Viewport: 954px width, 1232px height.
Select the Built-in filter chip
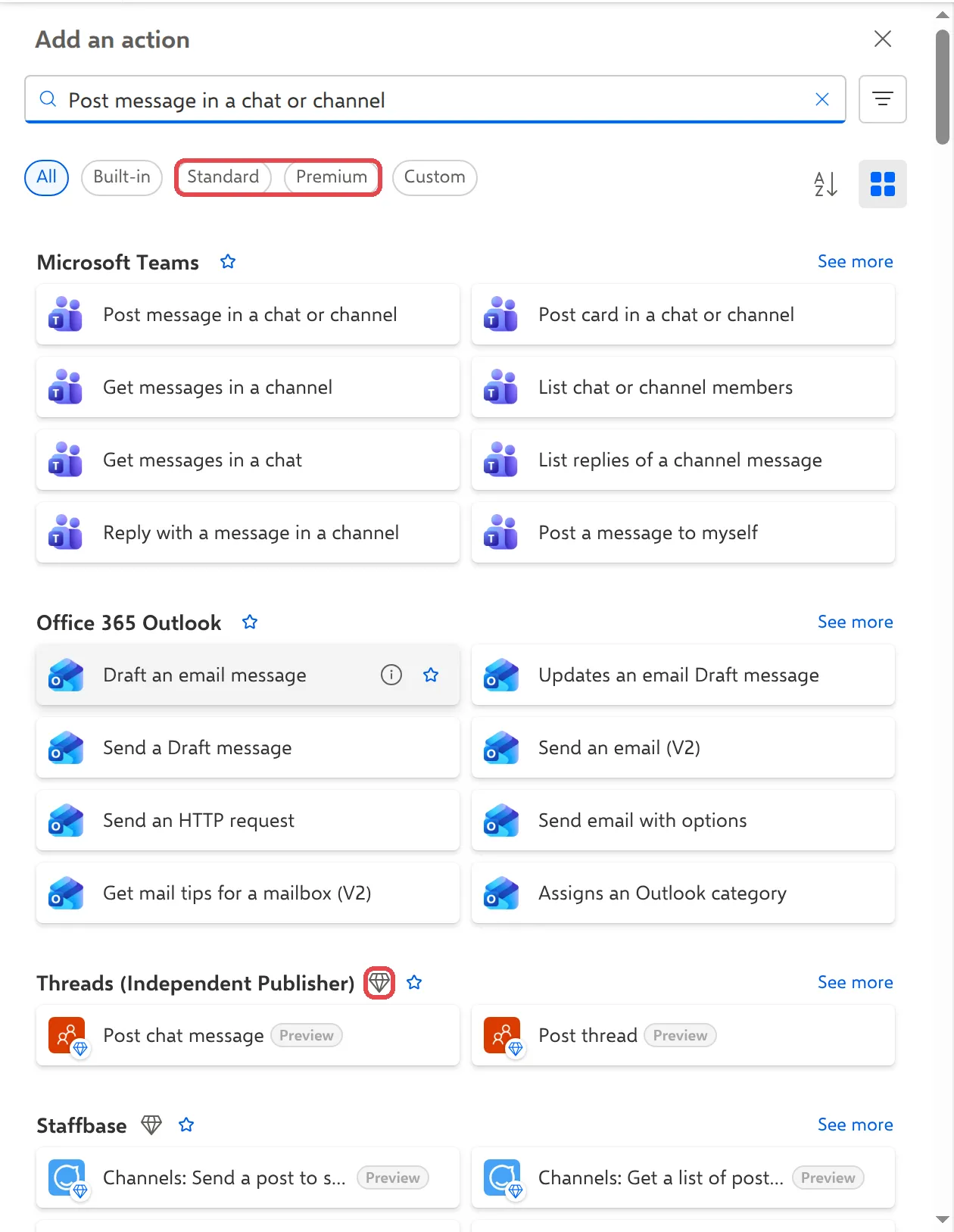(122, 177)
